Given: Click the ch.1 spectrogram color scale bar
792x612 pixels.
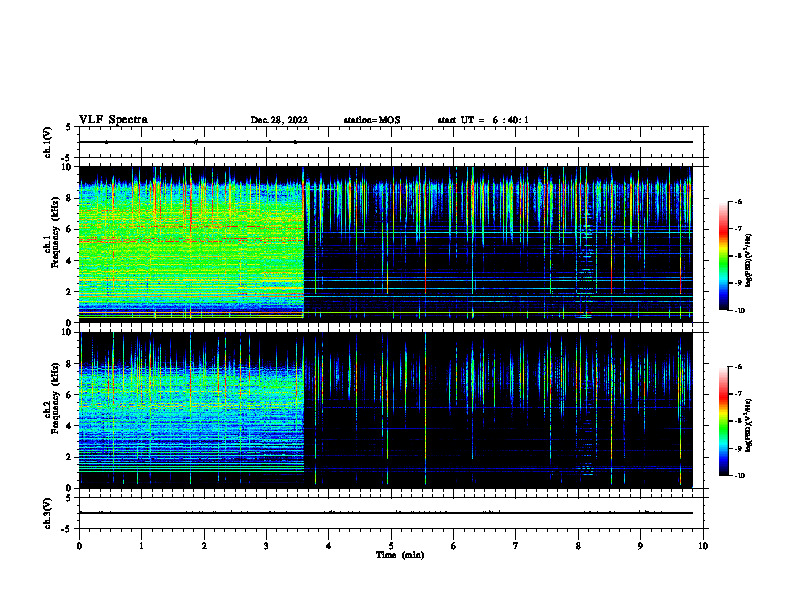Looking at the screenshot, I should click(x=723, y=256).
